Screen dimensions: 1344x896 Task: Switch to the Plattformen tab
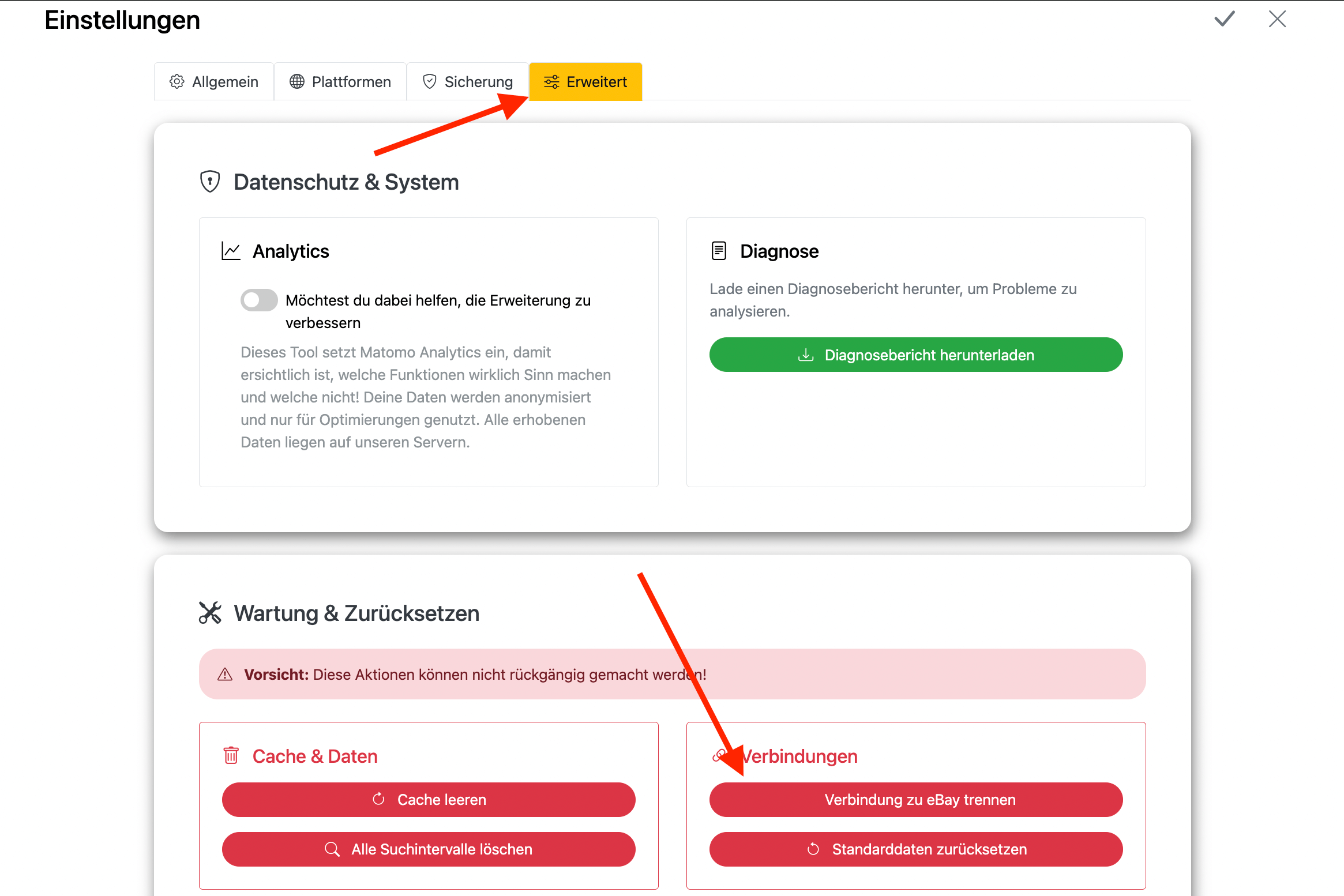tap(340, 82)
